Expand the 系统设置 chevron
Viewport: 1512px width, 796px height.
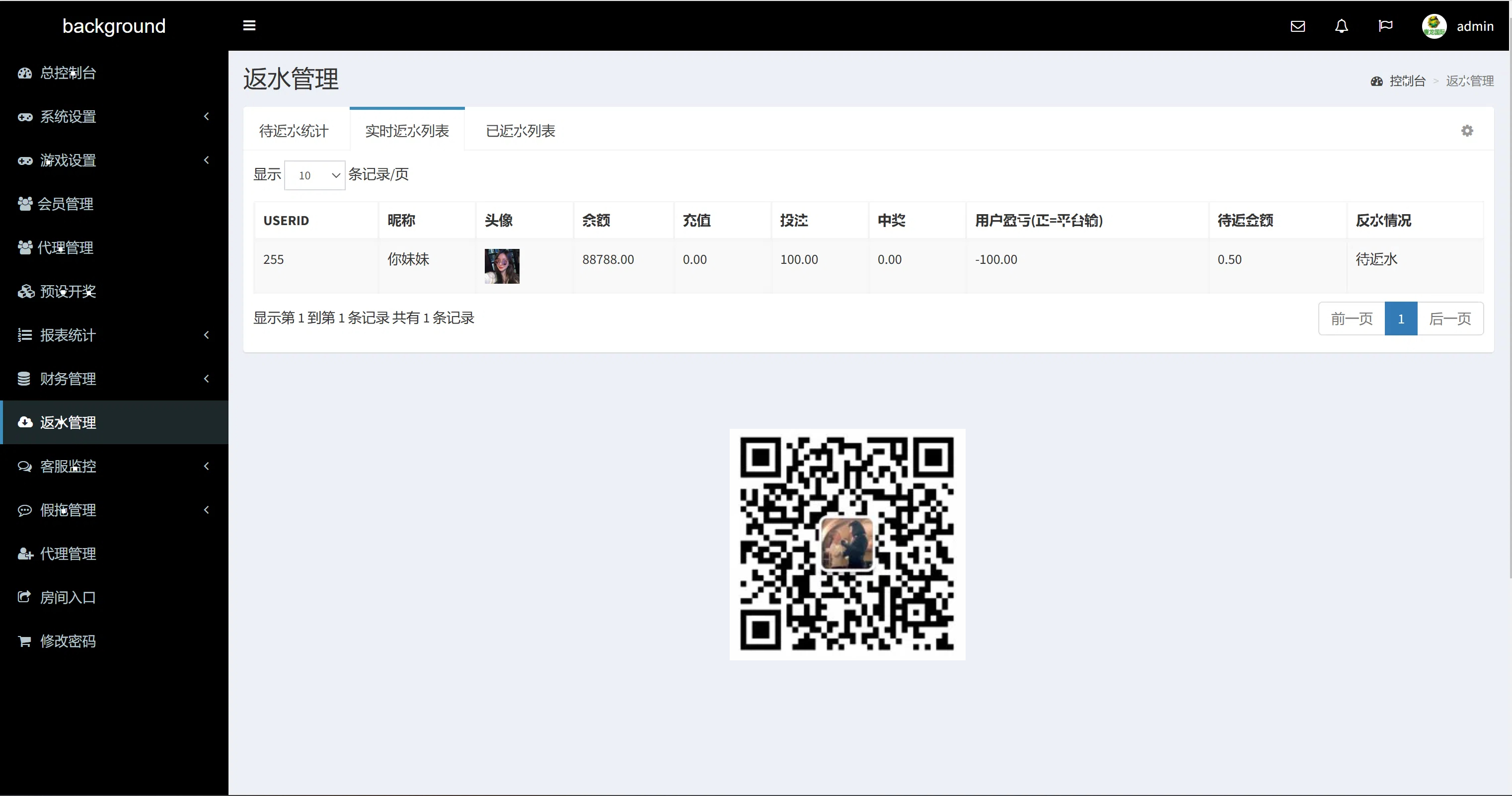[x=206, y=116]
